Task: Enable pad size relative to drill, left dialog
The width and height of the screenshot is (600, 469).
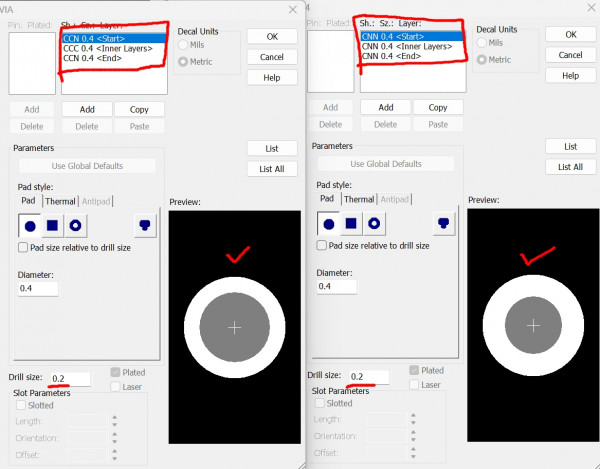Action: click(24, 246)
